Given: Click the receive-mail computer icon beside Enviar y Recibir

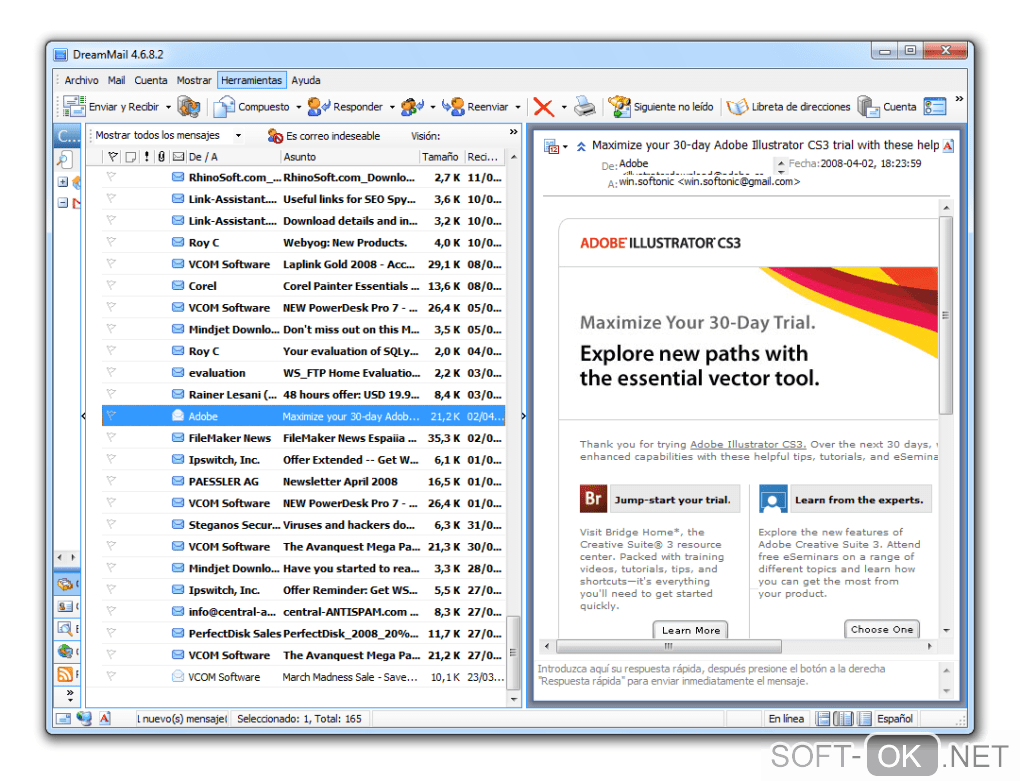Looking at the screenshot, I should (189, 107).
